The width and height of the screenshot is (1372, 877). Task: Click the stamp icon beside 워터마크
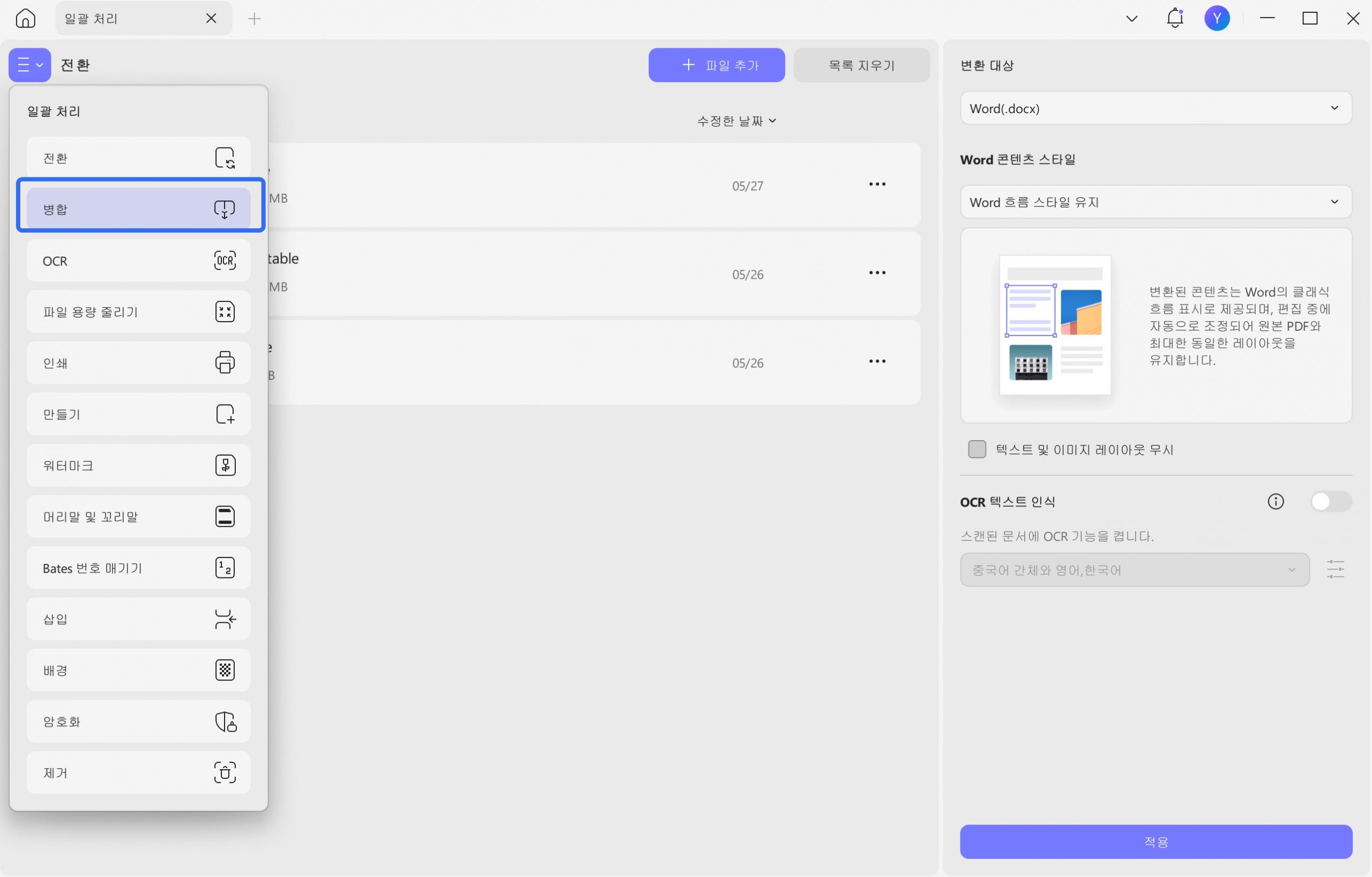(226, 465)
